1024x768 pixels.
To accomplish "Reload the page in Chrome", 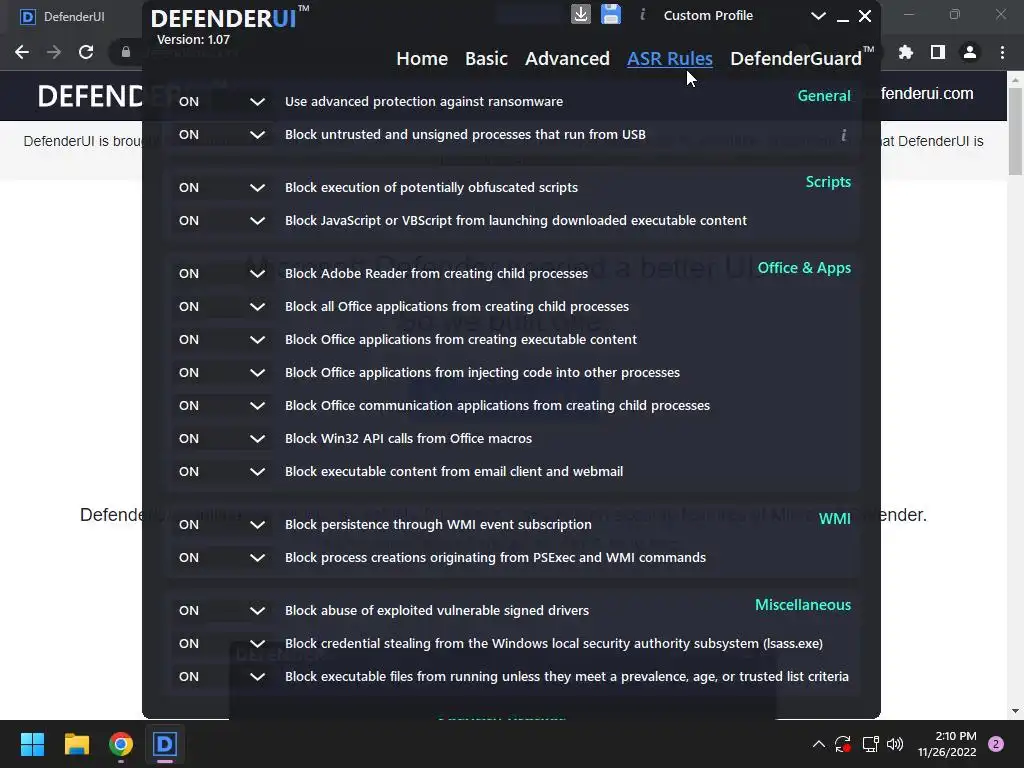I will (x=86, y=52).
